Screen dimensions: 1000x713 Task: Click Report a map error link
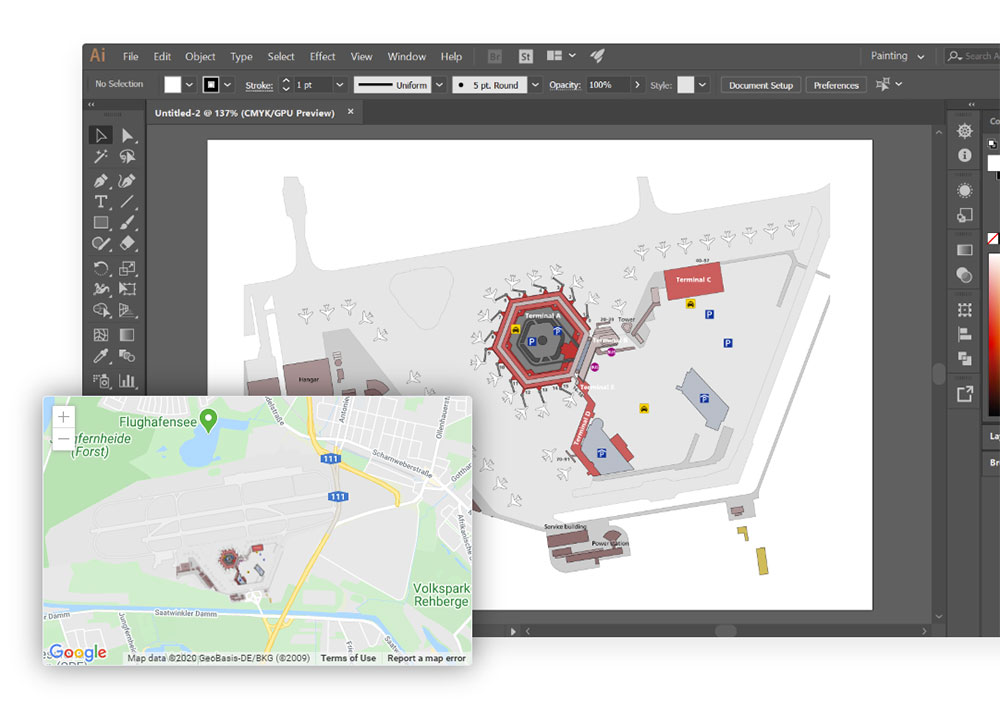pos(427,658)
